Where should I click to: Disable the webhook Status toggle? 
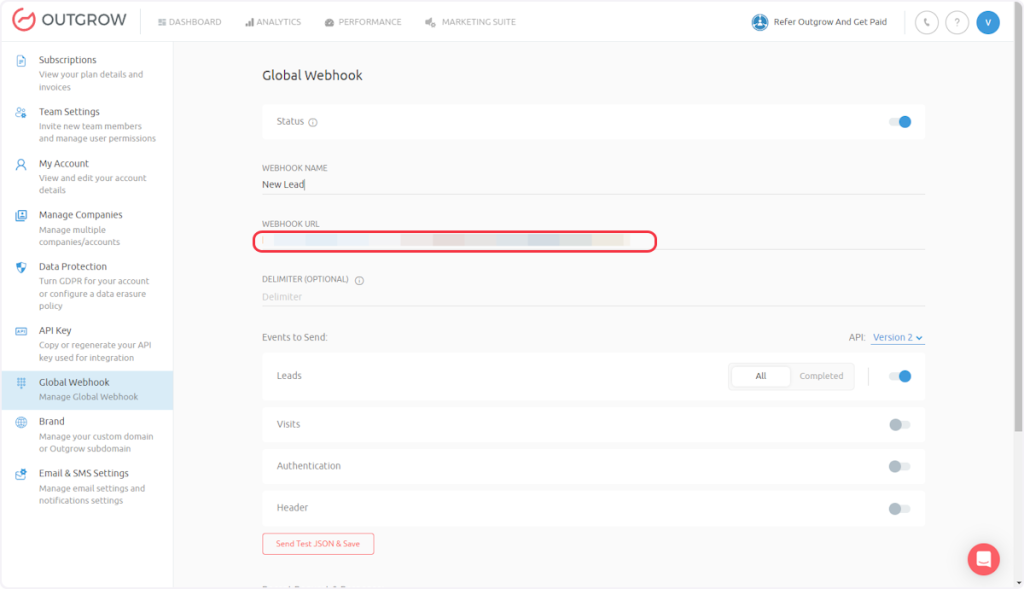click(x=900, y=122)
